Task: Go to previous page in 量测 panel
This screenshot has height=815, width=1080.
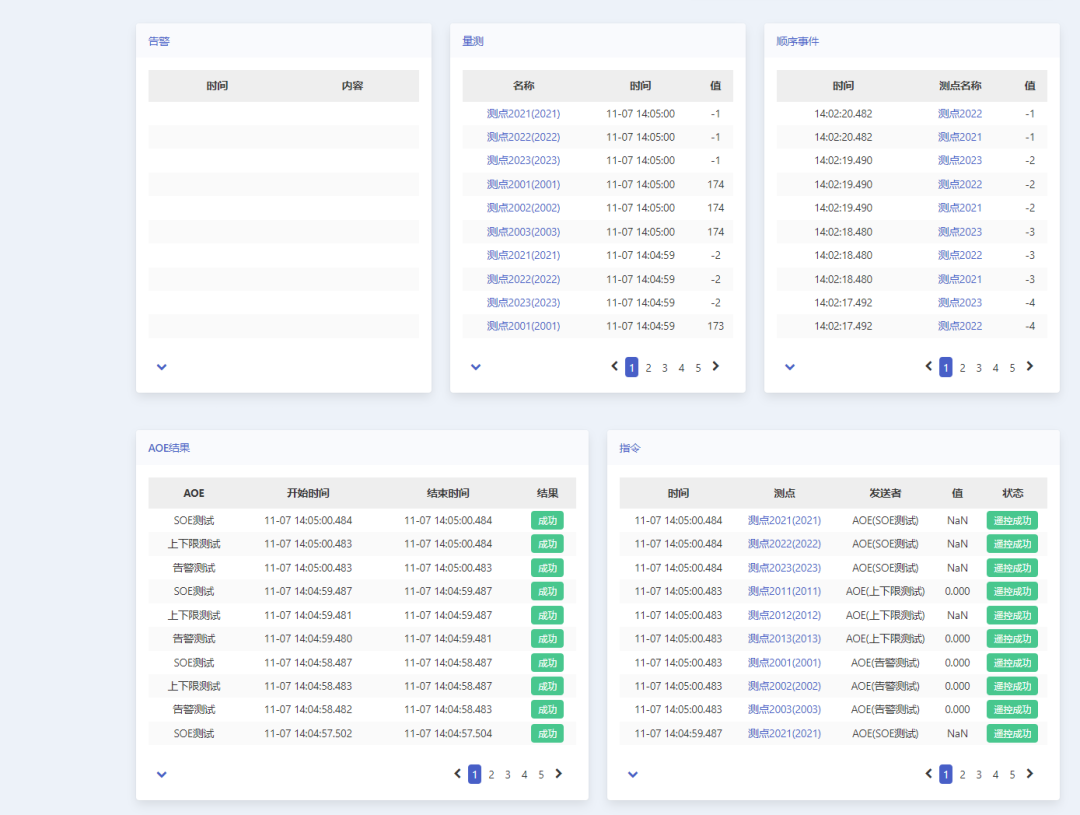Action: (614, 367)
